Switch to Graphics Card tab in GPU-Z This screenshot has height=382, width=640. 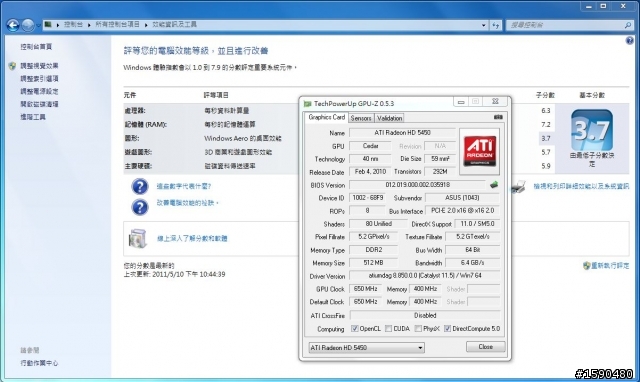(x=327, y=118)
